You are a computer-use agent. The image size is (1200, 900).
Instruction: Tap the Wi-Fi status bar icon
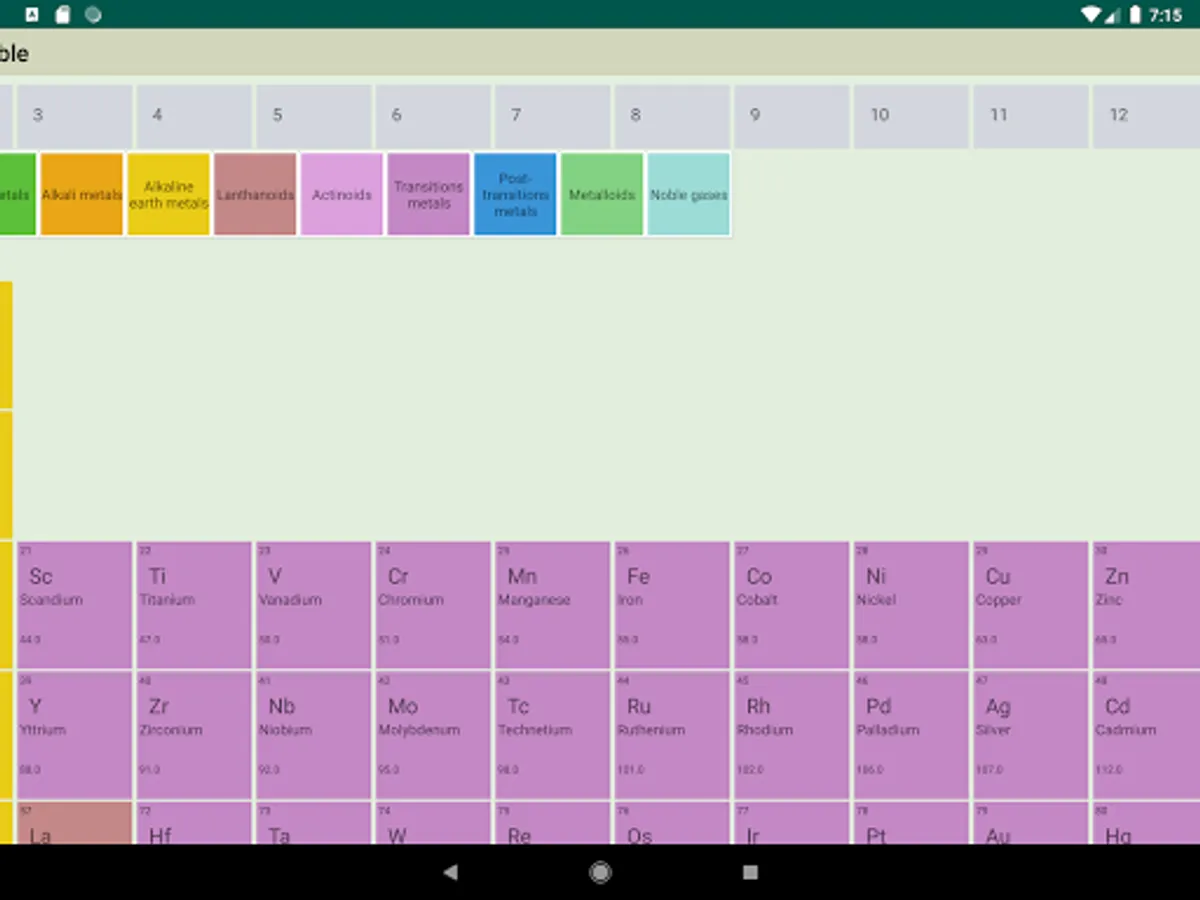point(1091,15)
